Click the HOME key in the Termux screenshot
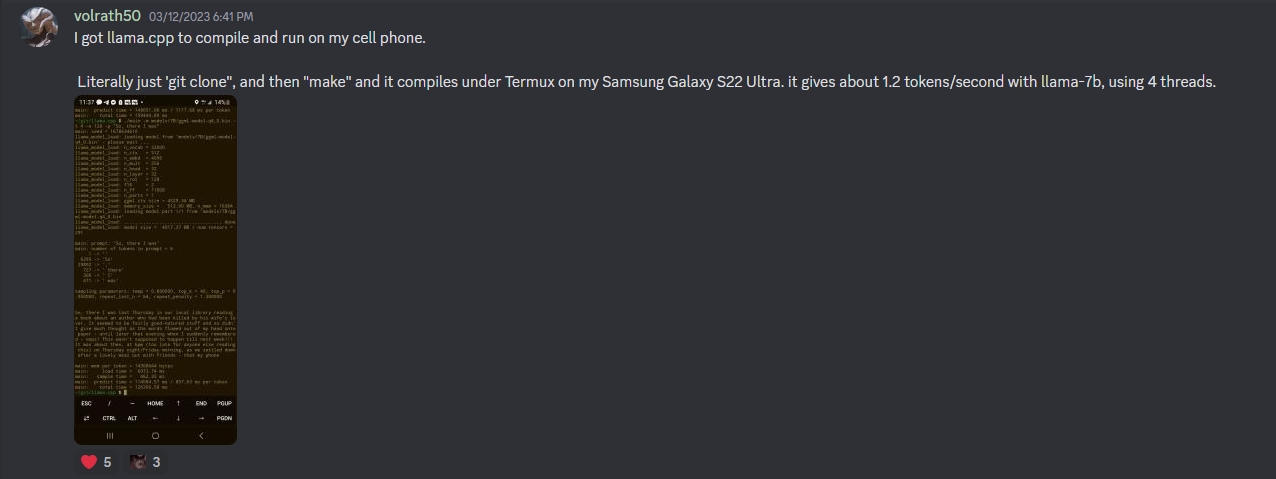1276x479 pixels. tap(155, 403)
